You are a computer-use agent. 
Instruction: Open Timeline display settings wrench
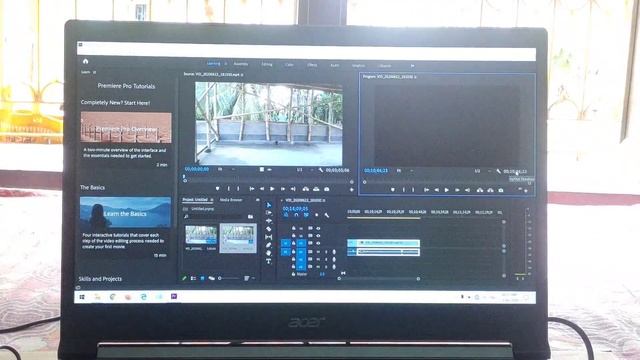pyautogui.click(x=327, y=215)
